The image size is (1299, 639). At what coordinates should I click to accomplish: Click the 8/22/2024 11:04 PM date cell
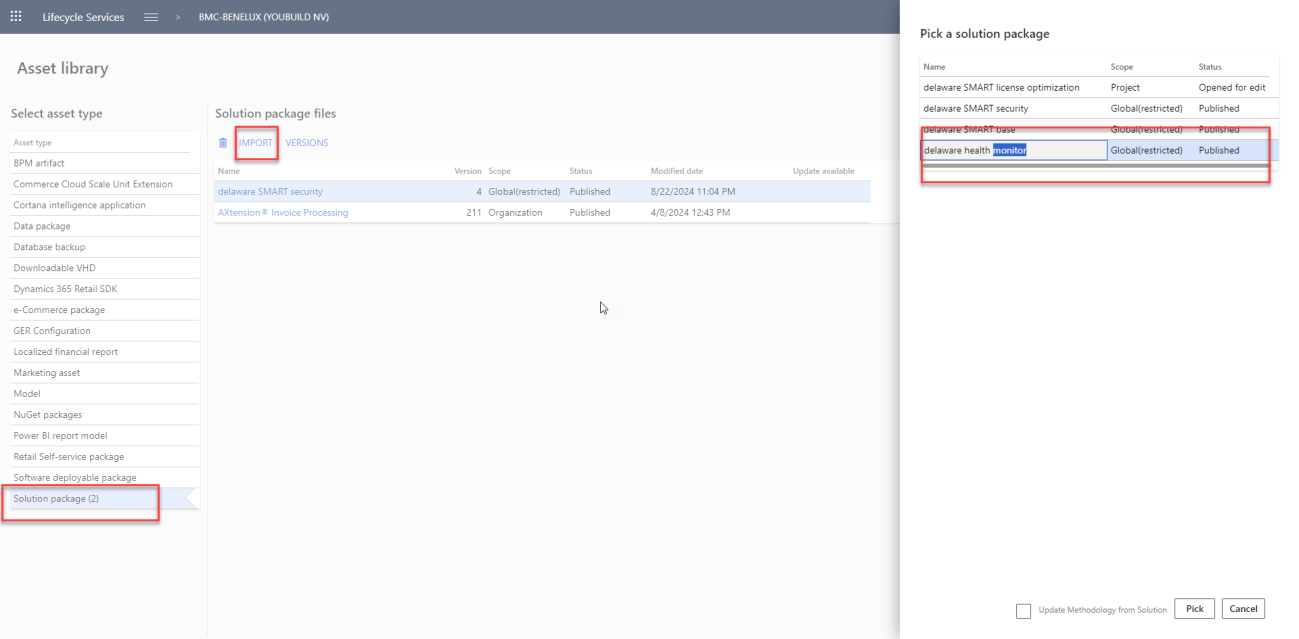(x=693, y=191)
